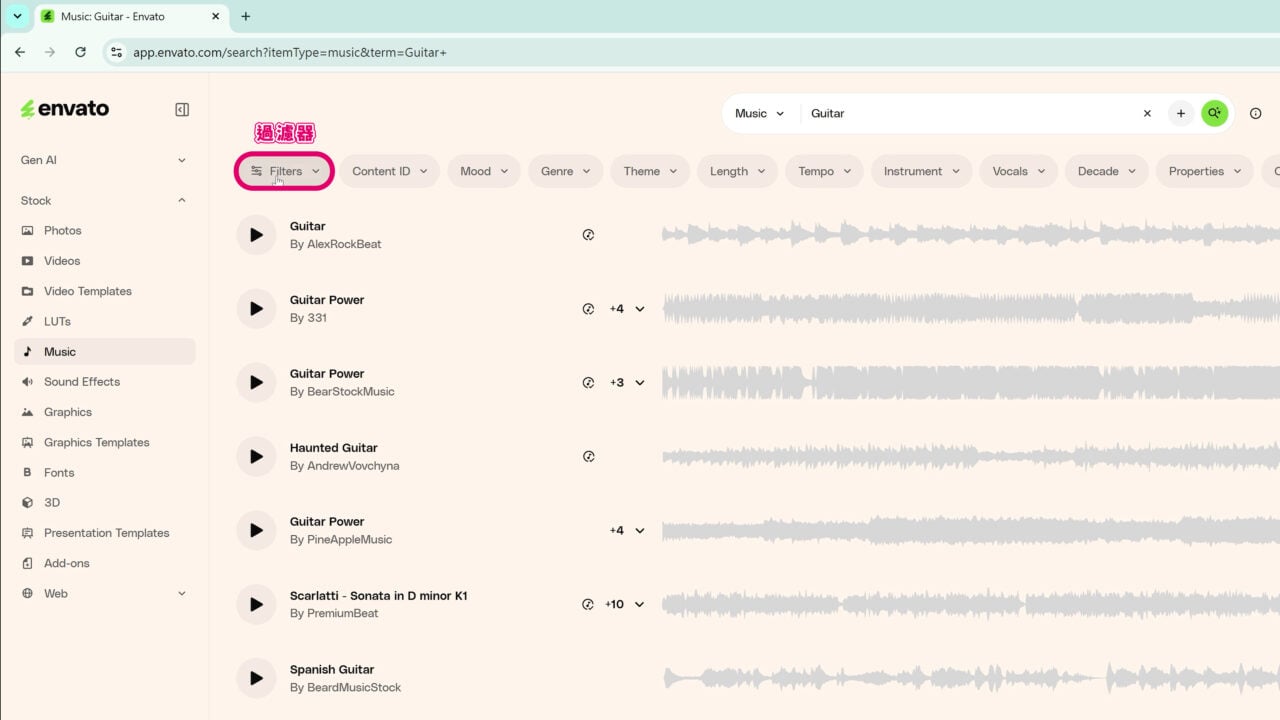
Task: Seek in the Guitar by AlexRockBeat waveform
Action: click(970, 235)
